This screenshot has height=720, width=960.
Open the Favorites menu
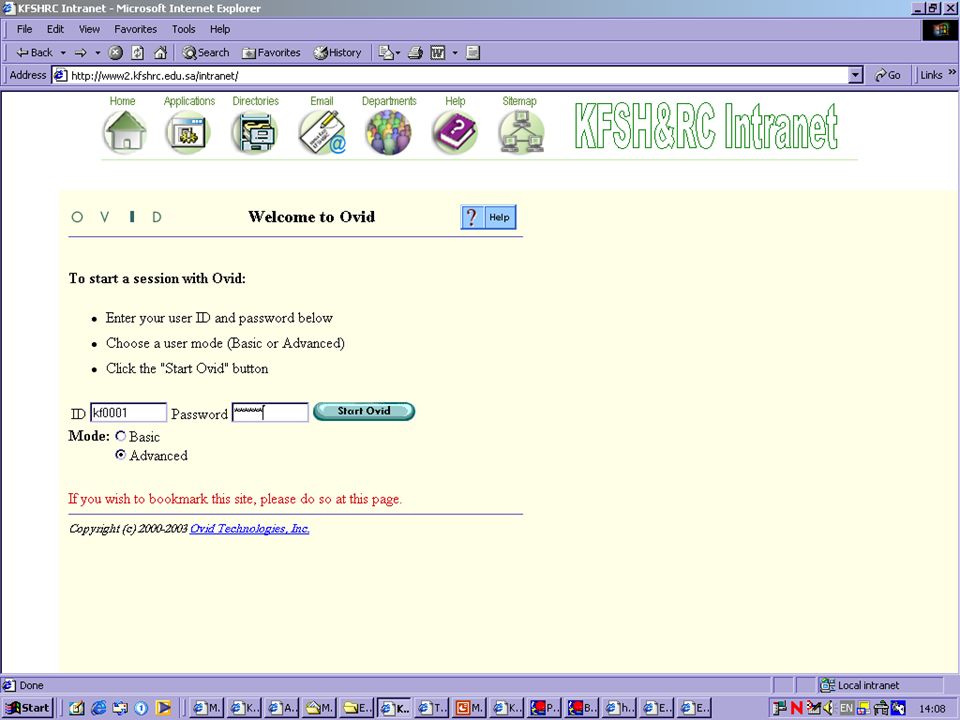(135, 29)
